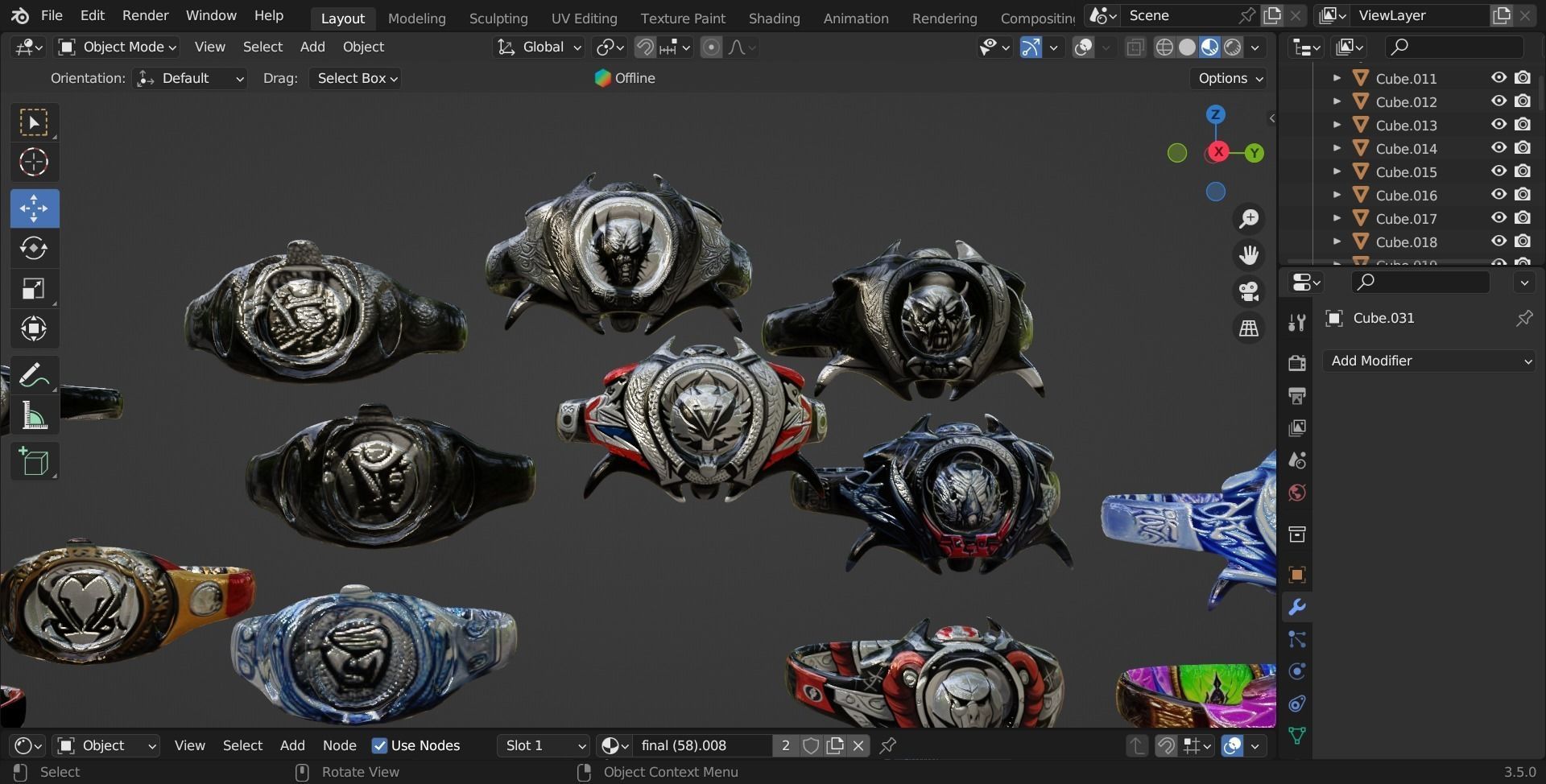
Task: Activate the Move tool in the toolbar
Action: [34, 208]
